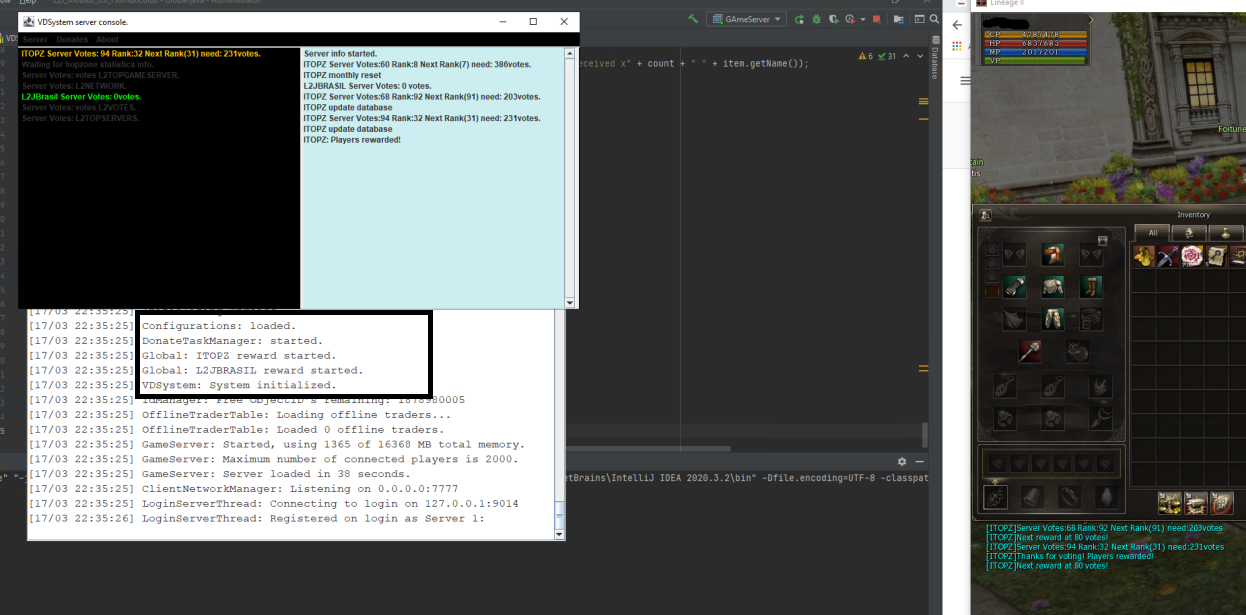Open the Donates menu in VDSystem console
The height and width of the screenshot is (615, 1246).
point(72,40)
